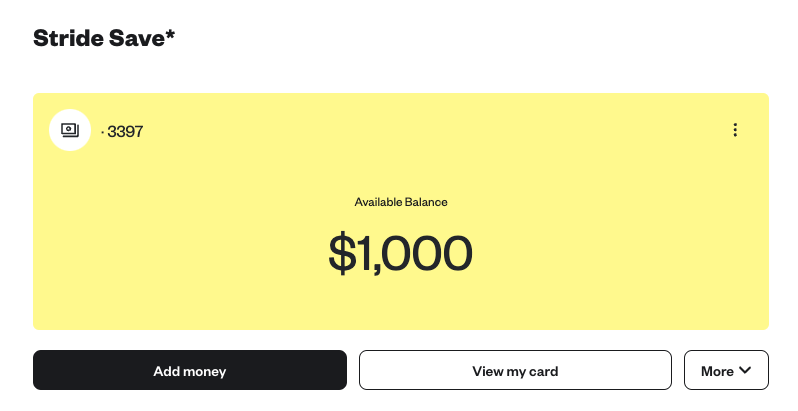
Task: Click the Add money button
Action: tap(190, 370)
